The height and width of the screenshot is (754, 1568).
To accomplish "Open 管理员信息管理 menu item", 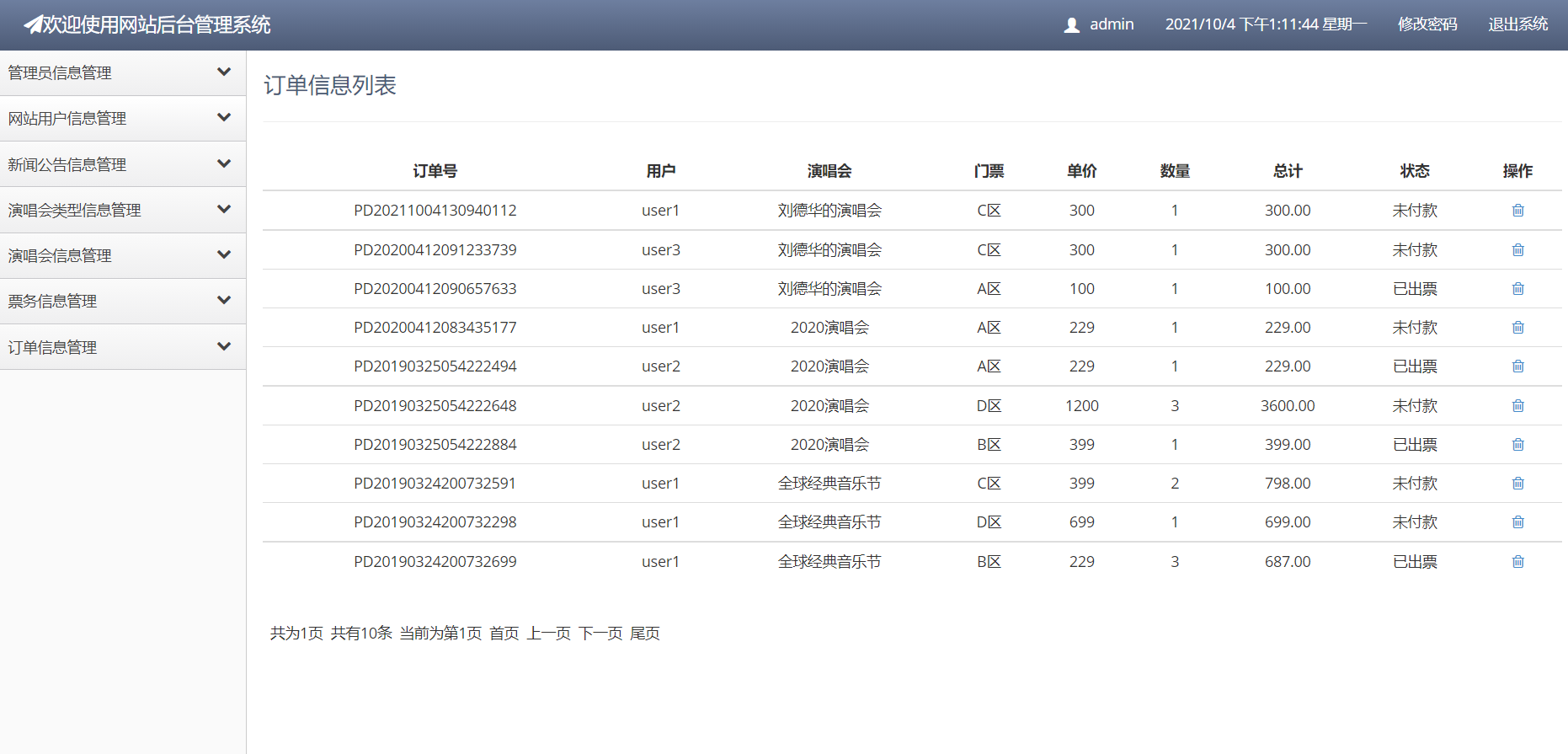I will point(123,72).
